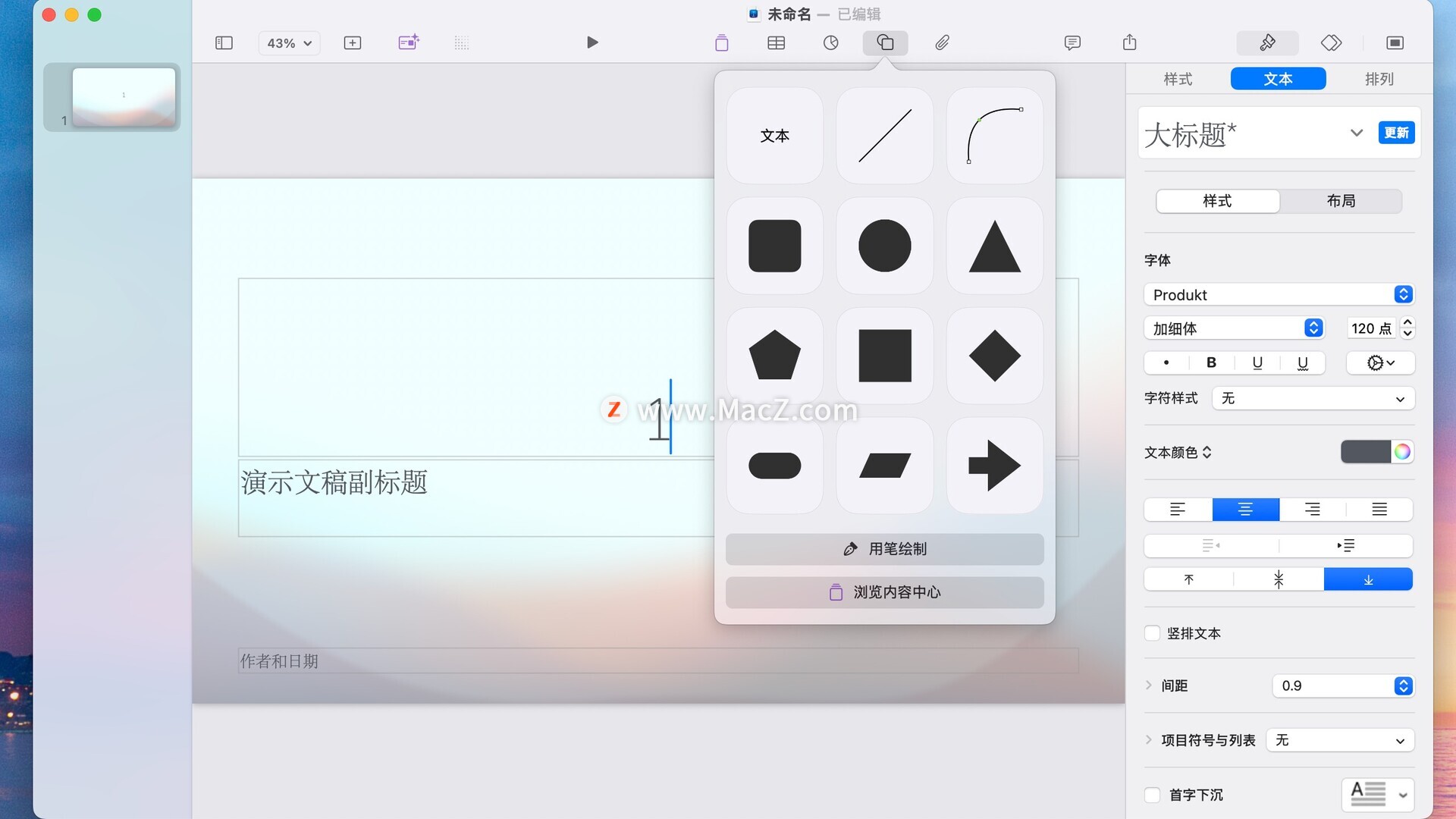This screenshot has height=819, width=1456.
Task: Switch to the 布局 tab
Action: 1340,201
